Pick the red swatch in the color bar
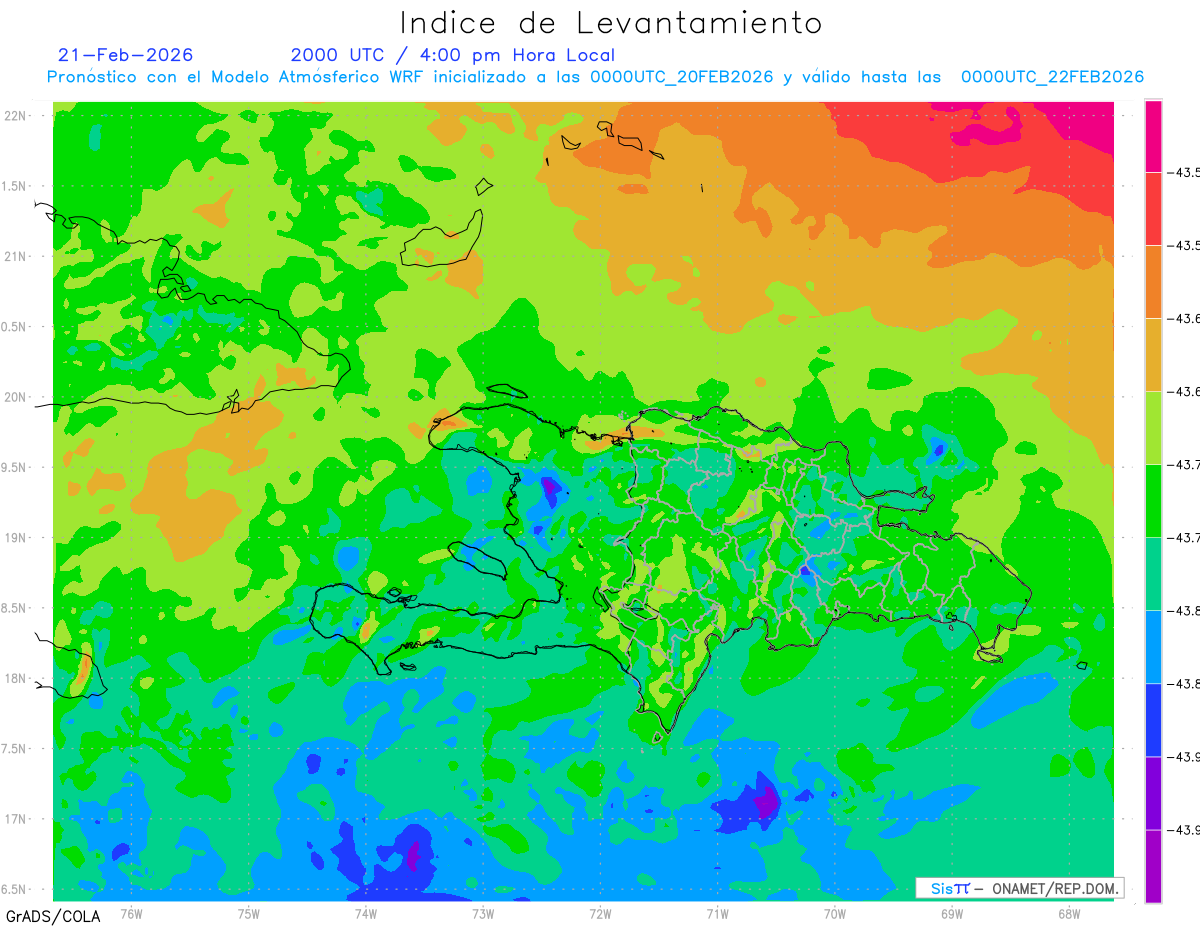Screen dimensions: 1200x927 point(1153,209)
